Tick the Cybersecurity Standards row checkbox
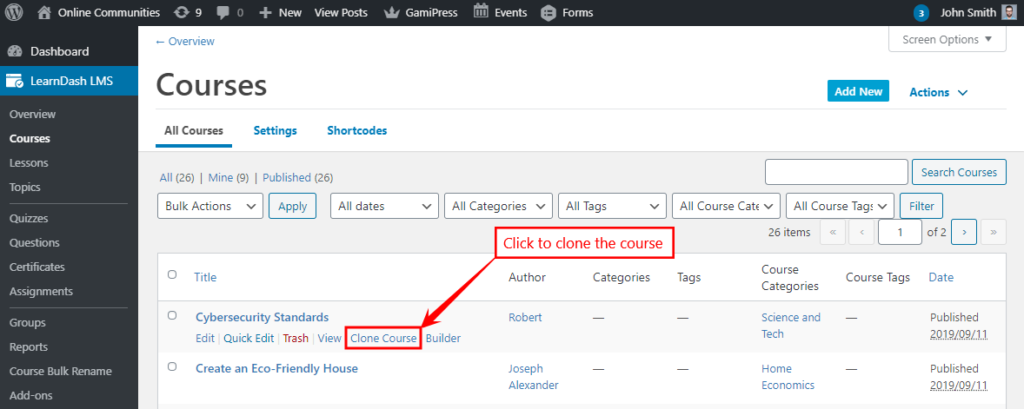Screen dimensions: 1024x409 point(172,315)
